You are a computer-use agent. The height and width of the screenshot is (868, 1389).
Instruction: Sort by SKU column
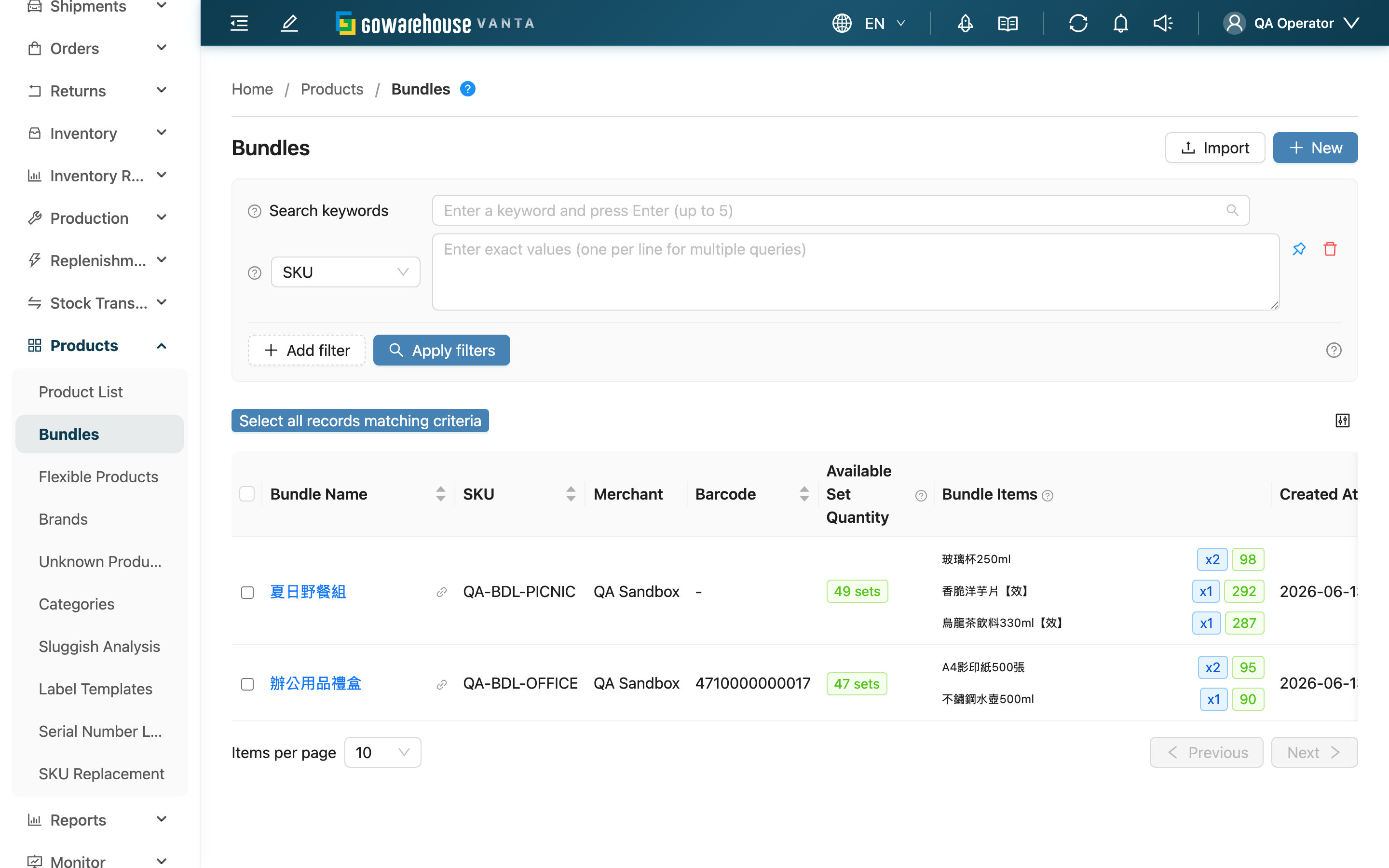tap(571, 494)
